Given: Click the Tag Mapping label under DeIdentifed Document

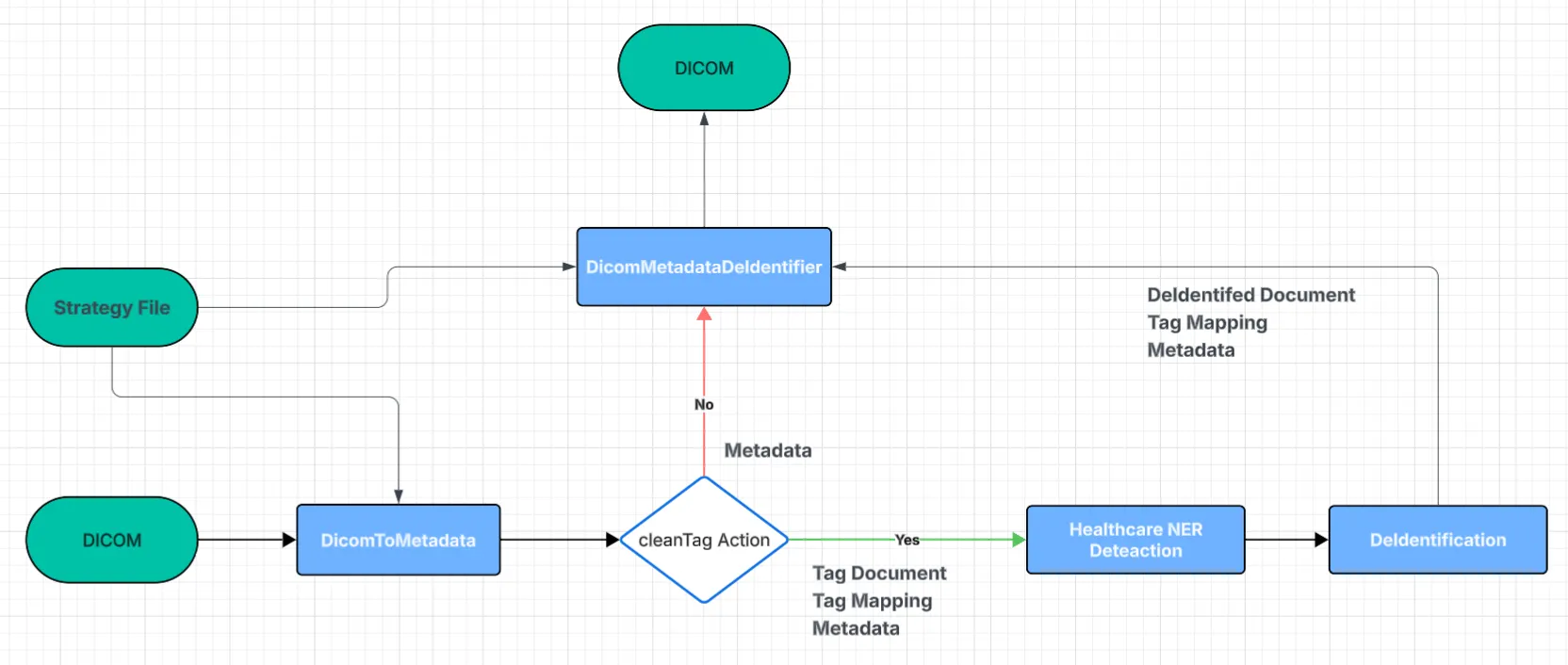Looking at the screenshot, I should click(1207, 322).
